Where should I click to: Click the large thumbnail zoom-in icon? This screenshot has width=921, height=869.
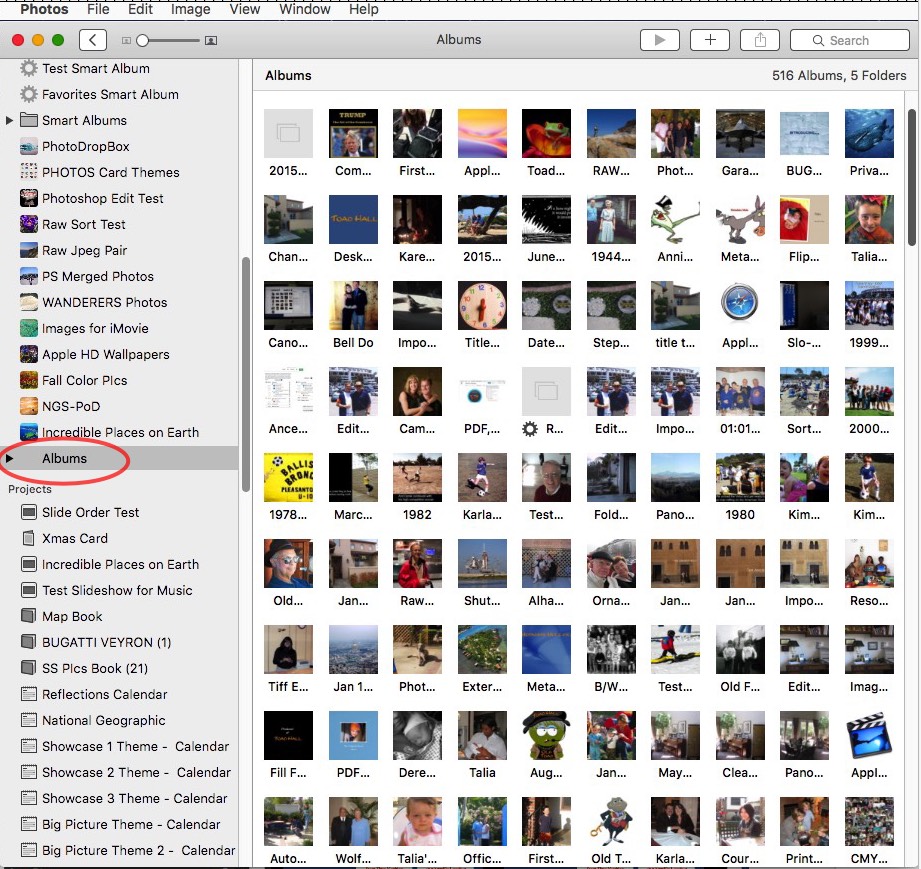pos(211,41)
